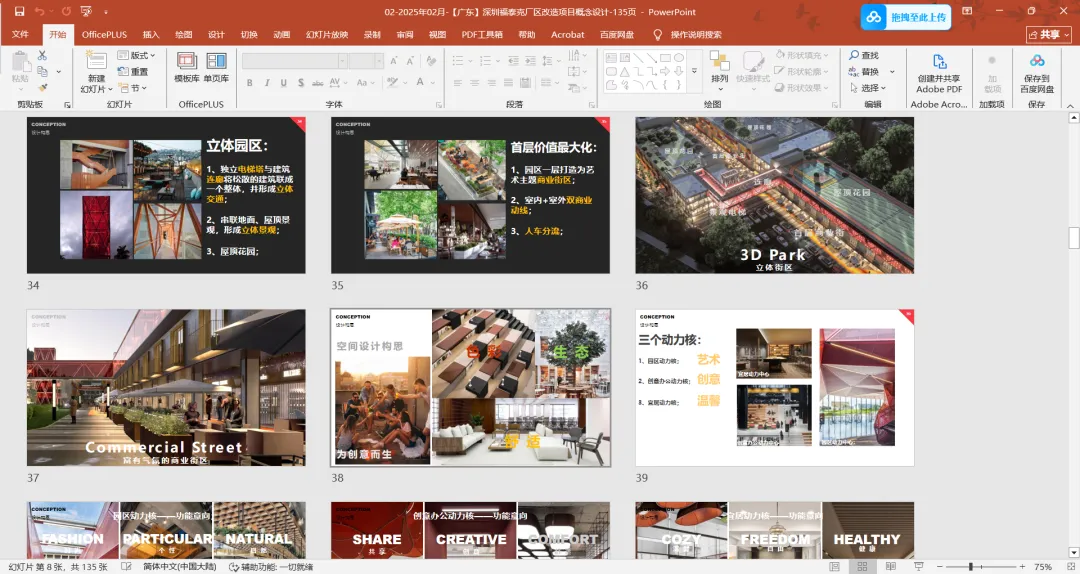Select slide 36 thumbnail '3D Park'
This screenshot has height=574, width=1080.
774,195
